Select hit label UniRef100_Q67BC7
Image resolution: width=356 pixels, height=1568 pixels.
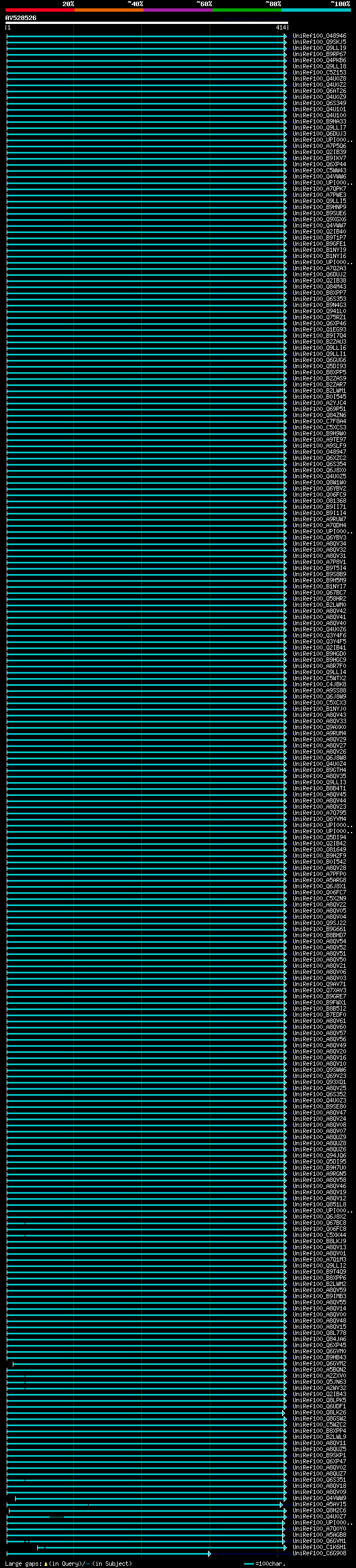[x=319, y=593]
